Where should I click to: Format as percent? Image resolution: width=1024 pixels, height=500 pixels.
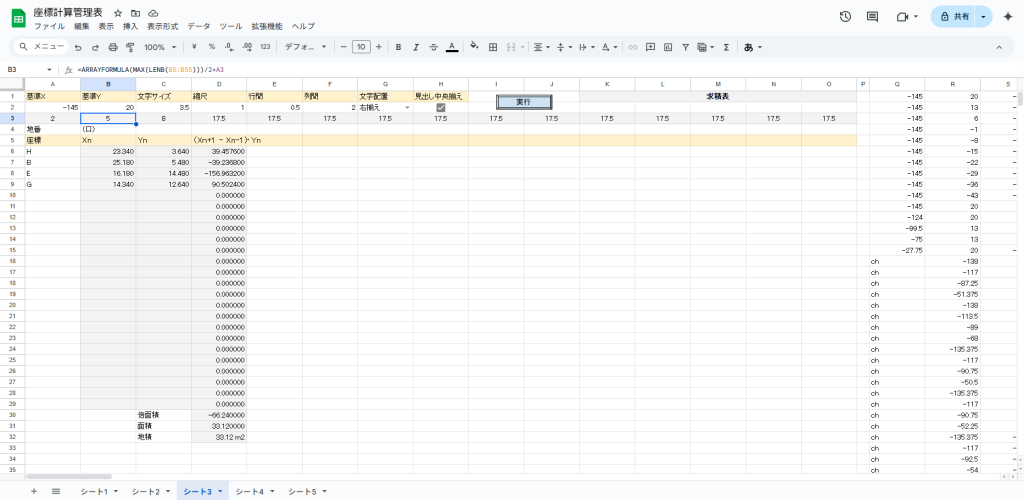tap(212, 47)
